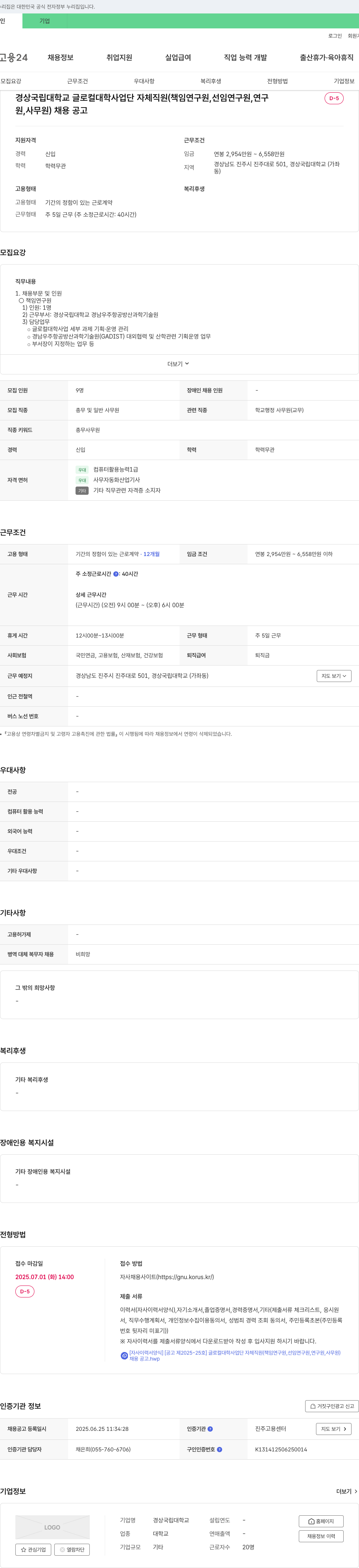The image size is (359, 1568).
Task: Open the 실업급여 menu
Action: point(178,57)
